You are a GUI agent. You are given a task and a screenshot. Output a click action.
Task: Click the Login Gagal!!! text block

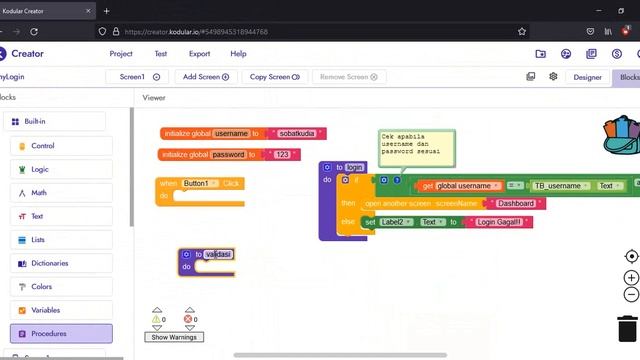(499, 222)
